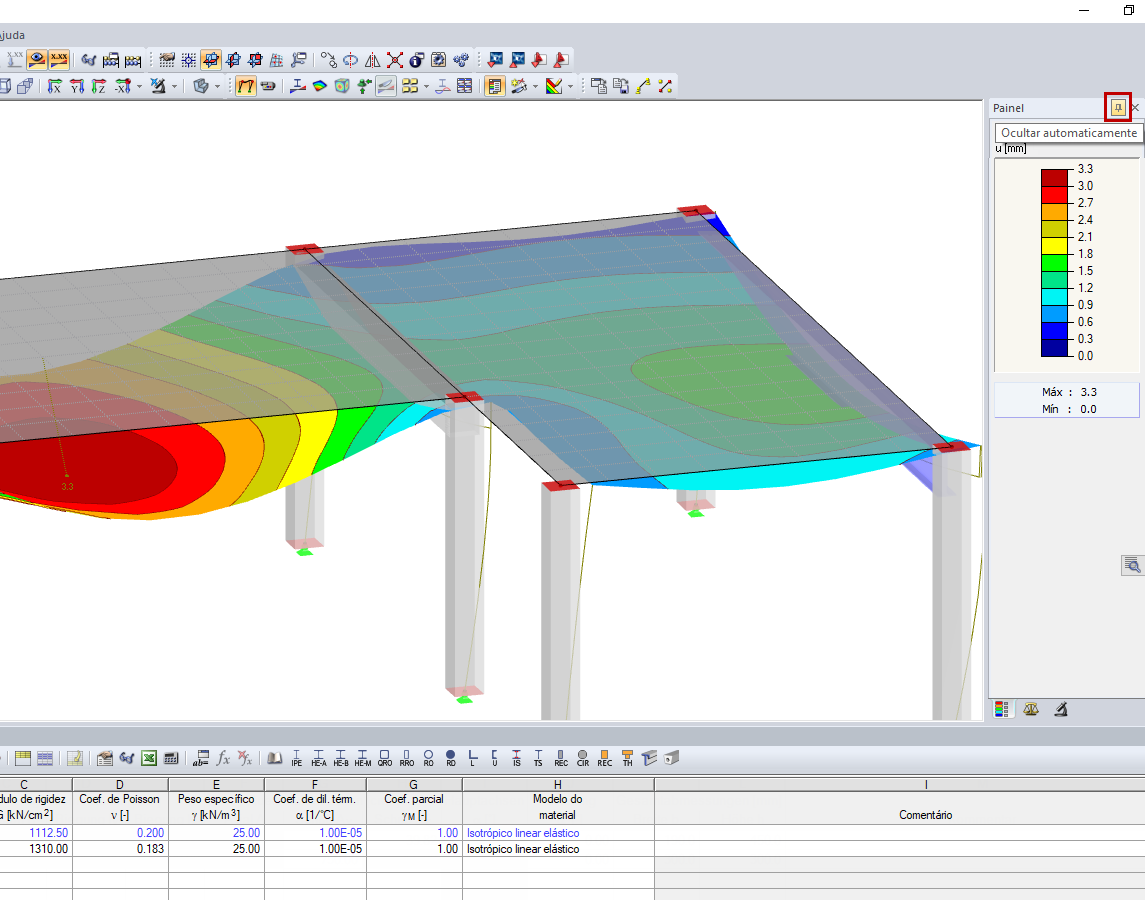The image size is (1145, 900).
Task: Click blue 'Isotrópico linear elástico' cell
Action: click(x=558, y=833)
